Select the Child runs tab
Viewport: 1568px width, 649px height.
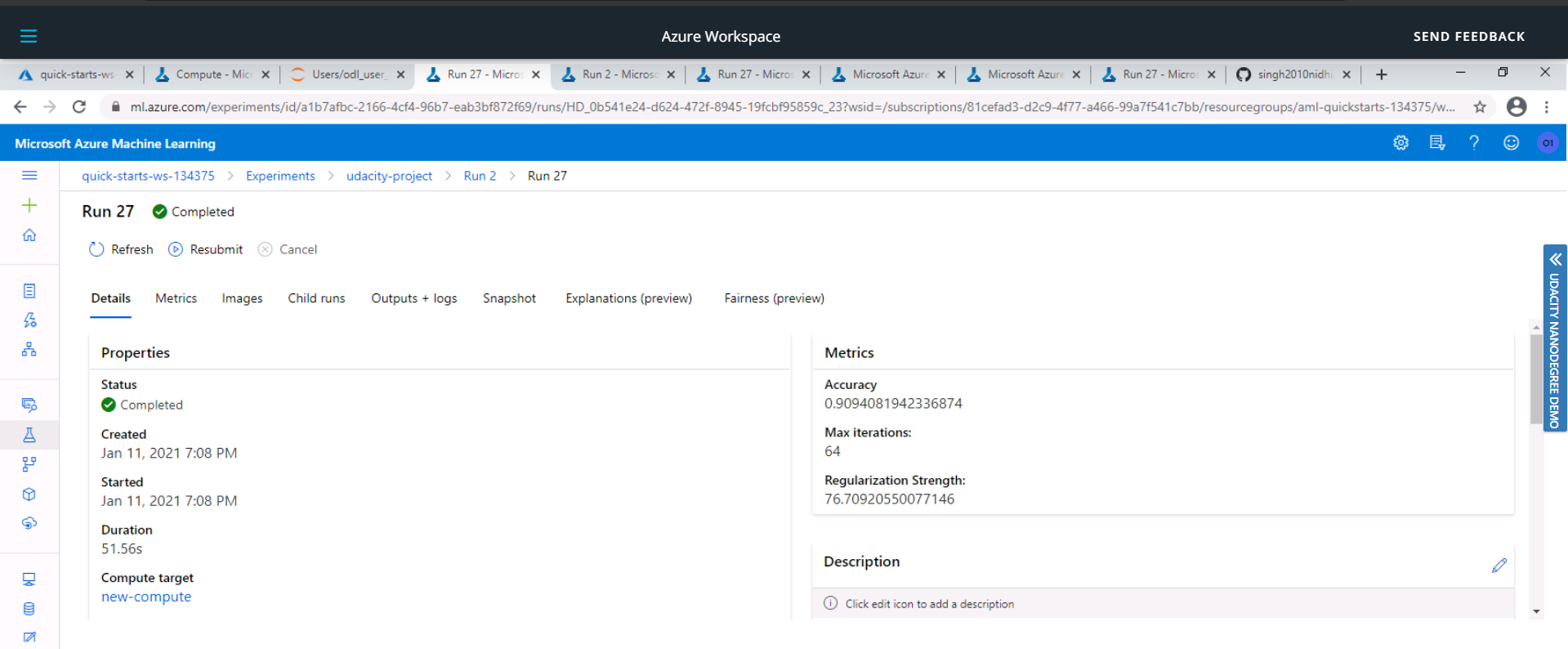pyautogui.click(x=316, y=298)
